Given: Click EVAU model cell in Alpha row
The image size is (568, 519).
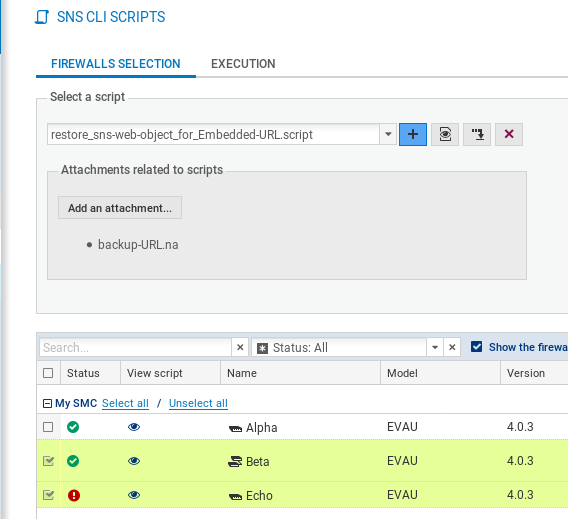Looking at the screenshot, I should [402, 427].
